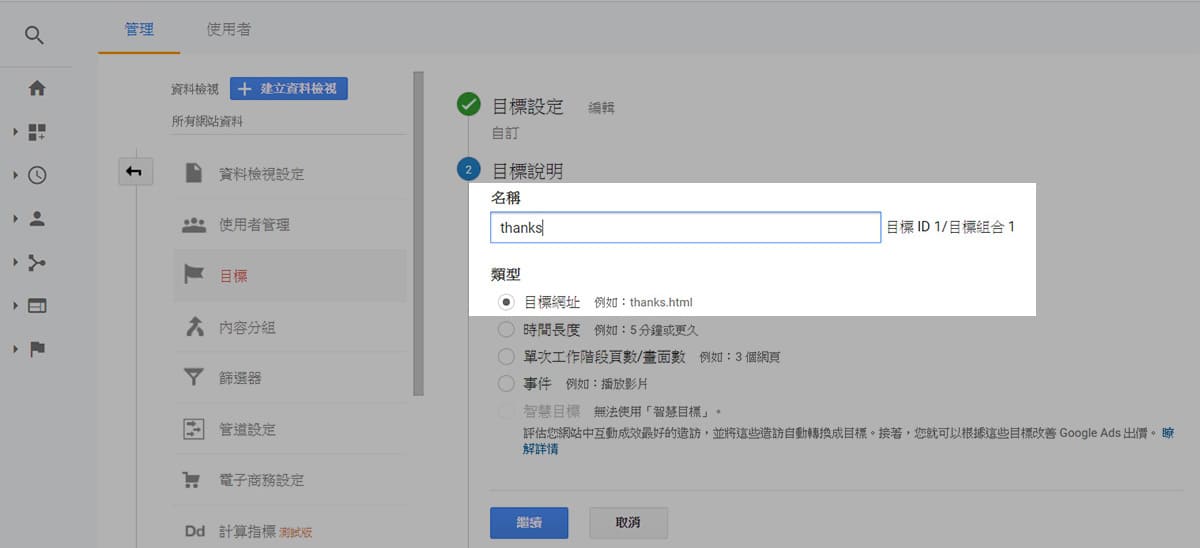Click the back arrow button
Screen dimensions: 1200x548
(134, 172)
